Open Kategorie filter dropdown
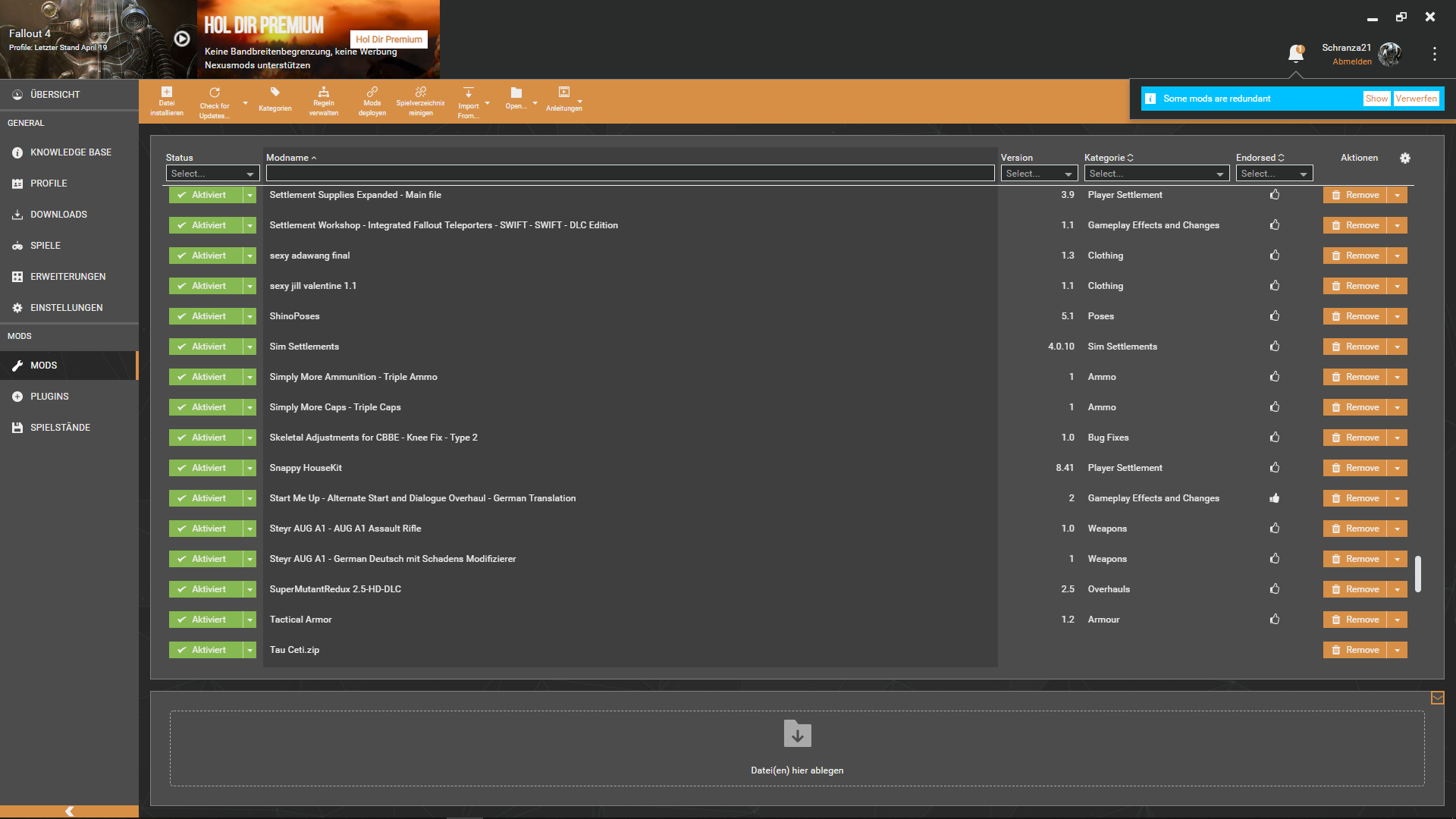The height and width of the screenshot is (819, 1456). [1156, 174]
